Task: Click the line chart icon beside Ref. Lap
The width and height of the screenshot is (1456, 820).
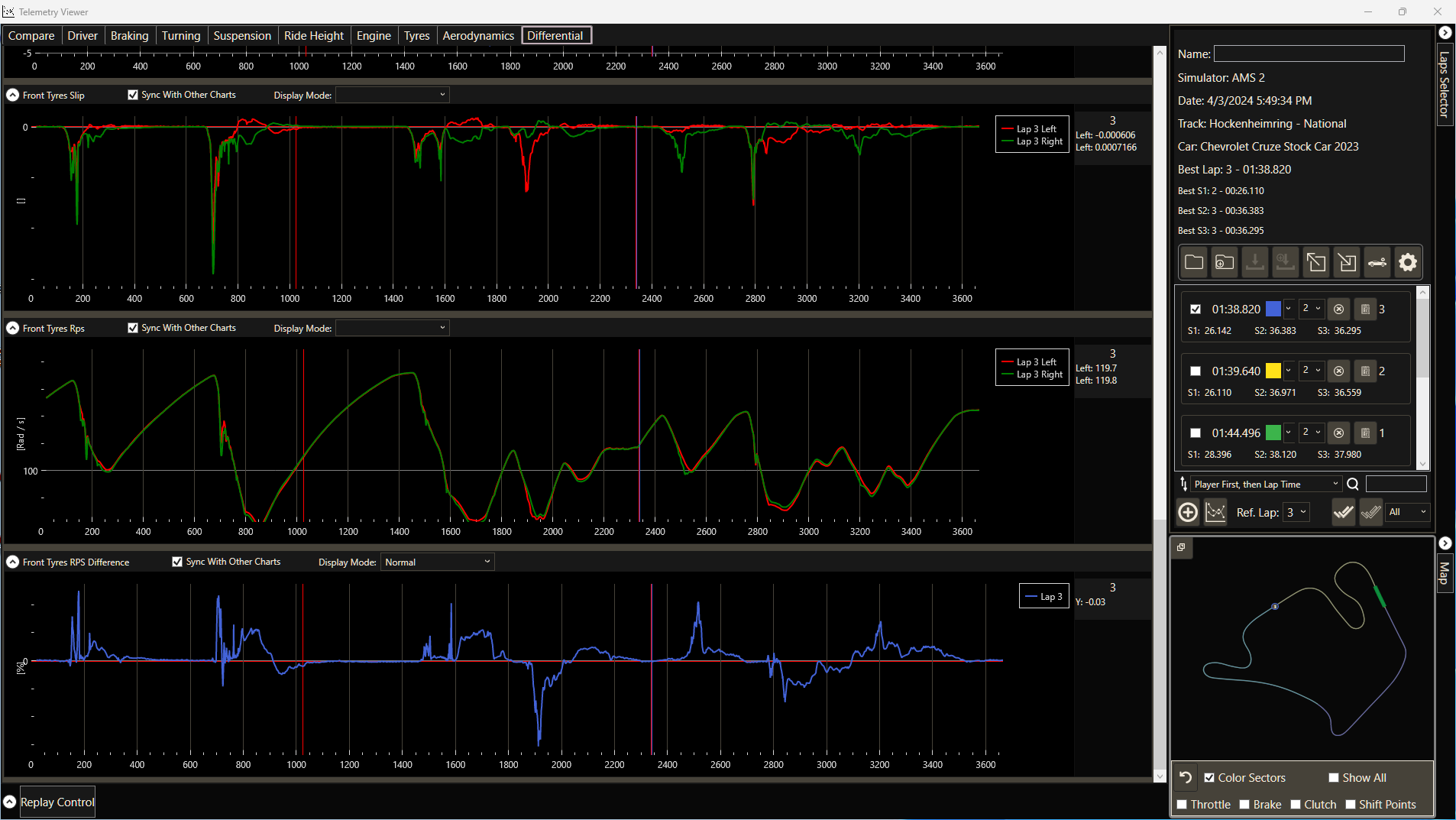Action: click(x=1215, y=512)
